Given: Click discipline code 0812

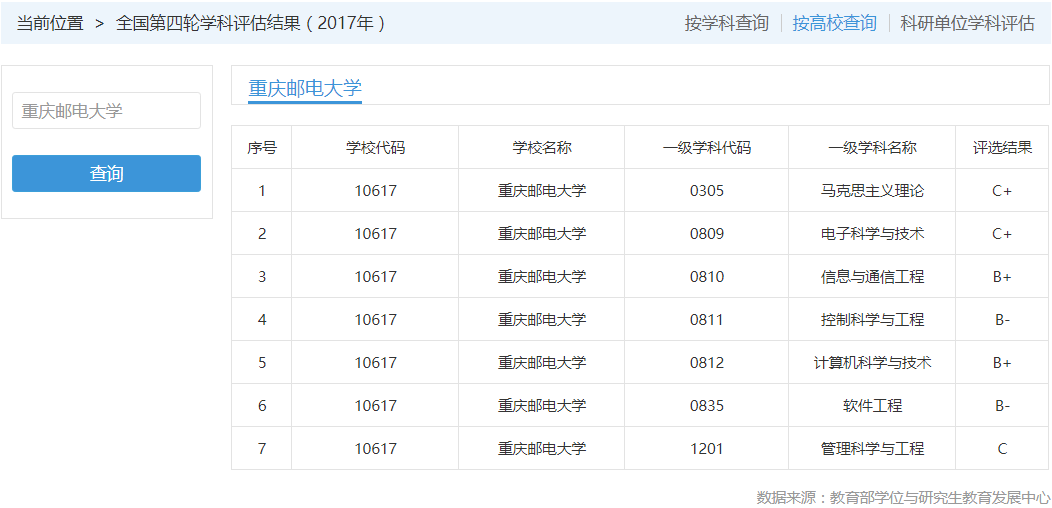Looking at the screenshot, I should [706, 362].
